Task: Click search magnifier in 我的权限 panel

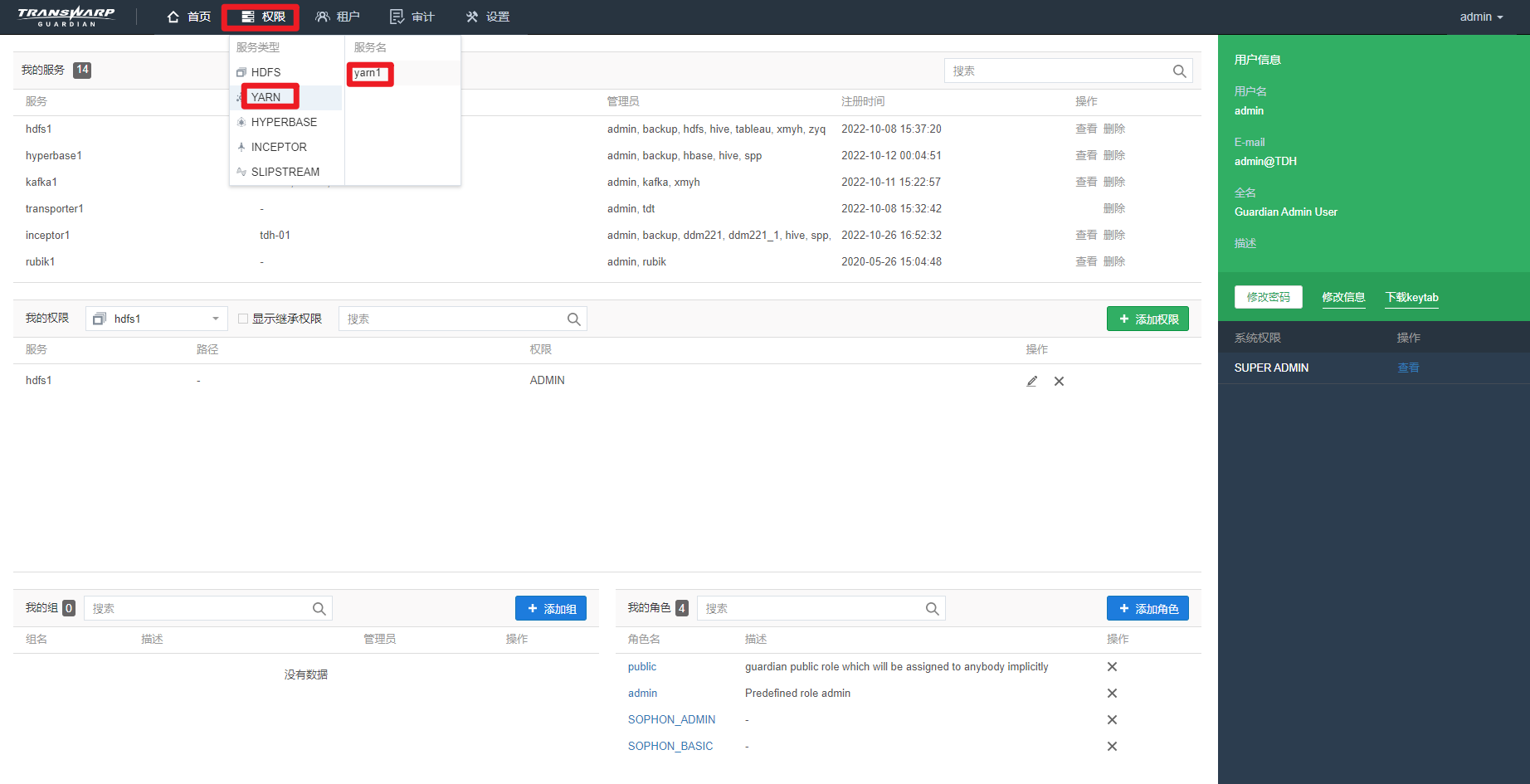Action: (x=573, y=319)
